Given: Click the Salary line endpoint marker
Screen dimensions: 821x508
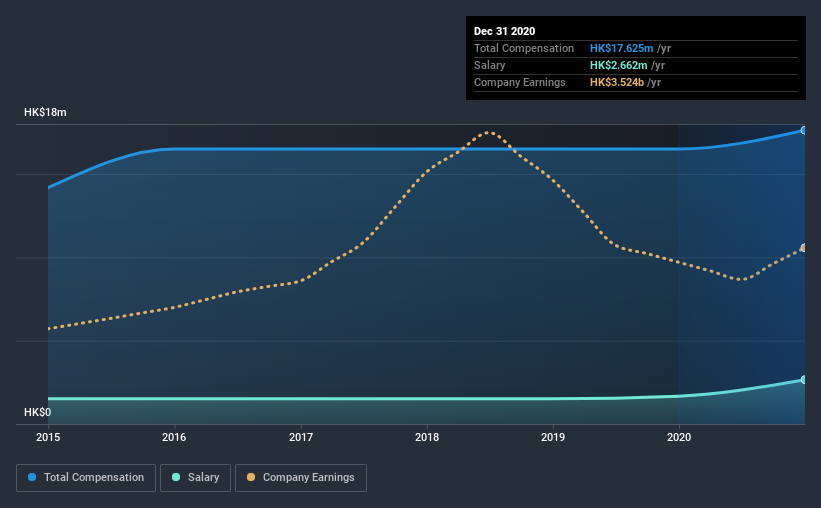Looking at the screenshot, I should pyautogui.click(x=803, y=380).
